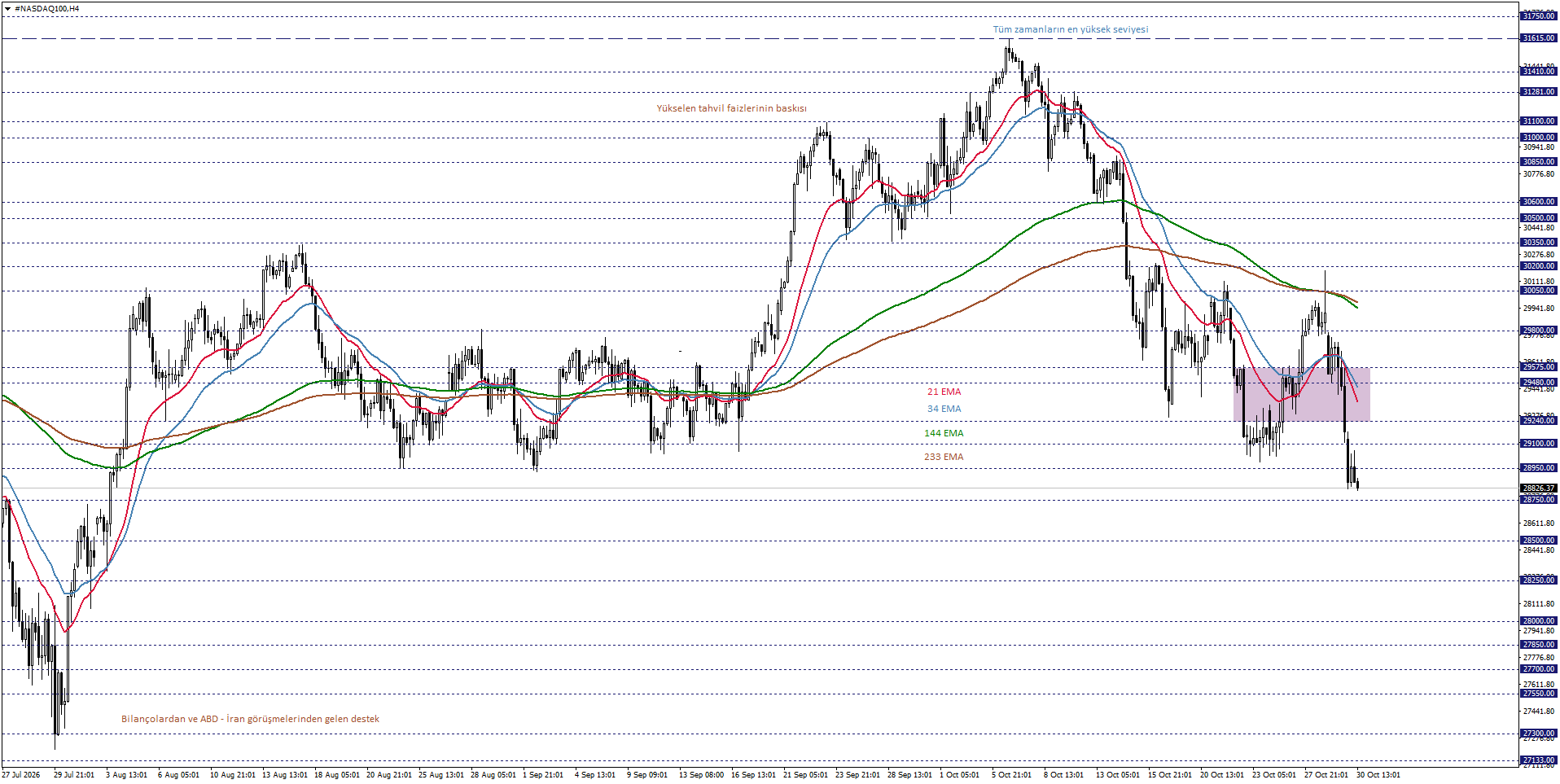Click the #NASDAQ100,H4 chart title

point(47,8)
